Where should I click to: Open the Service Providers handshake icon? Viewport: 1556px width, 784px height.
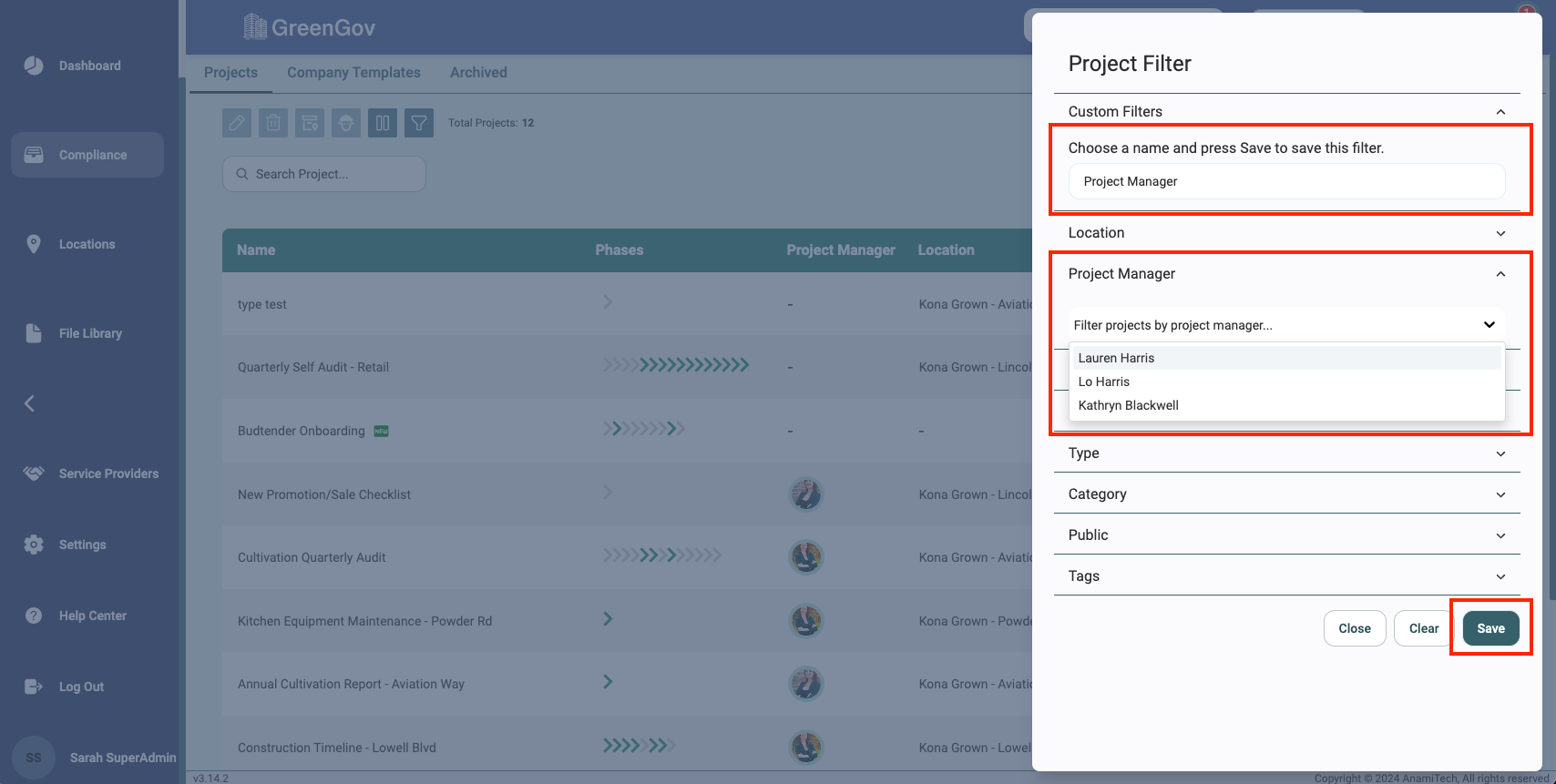34,473
